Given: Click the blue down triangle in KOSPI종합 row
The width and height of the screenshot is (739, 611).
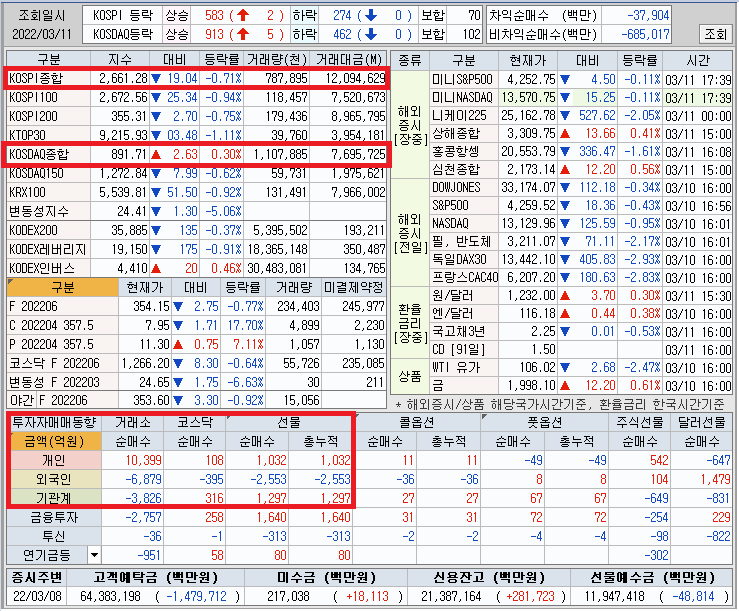Looking at the screenshot, I should click(x=156, y=78).
